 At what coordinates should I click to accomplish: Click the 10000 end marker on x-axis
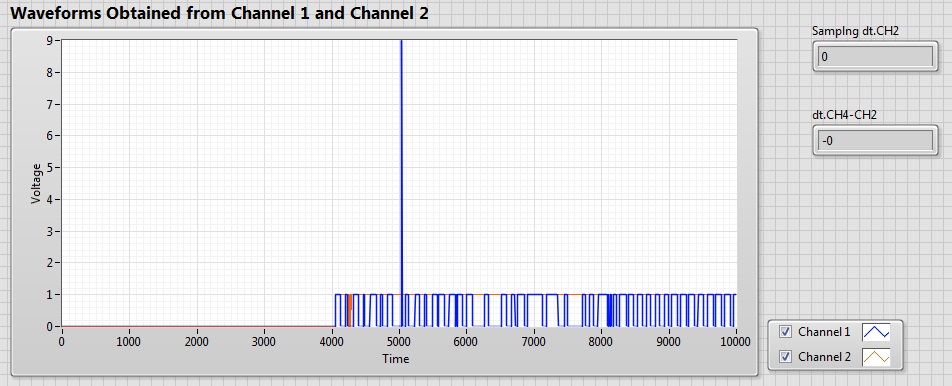(736, 342)
